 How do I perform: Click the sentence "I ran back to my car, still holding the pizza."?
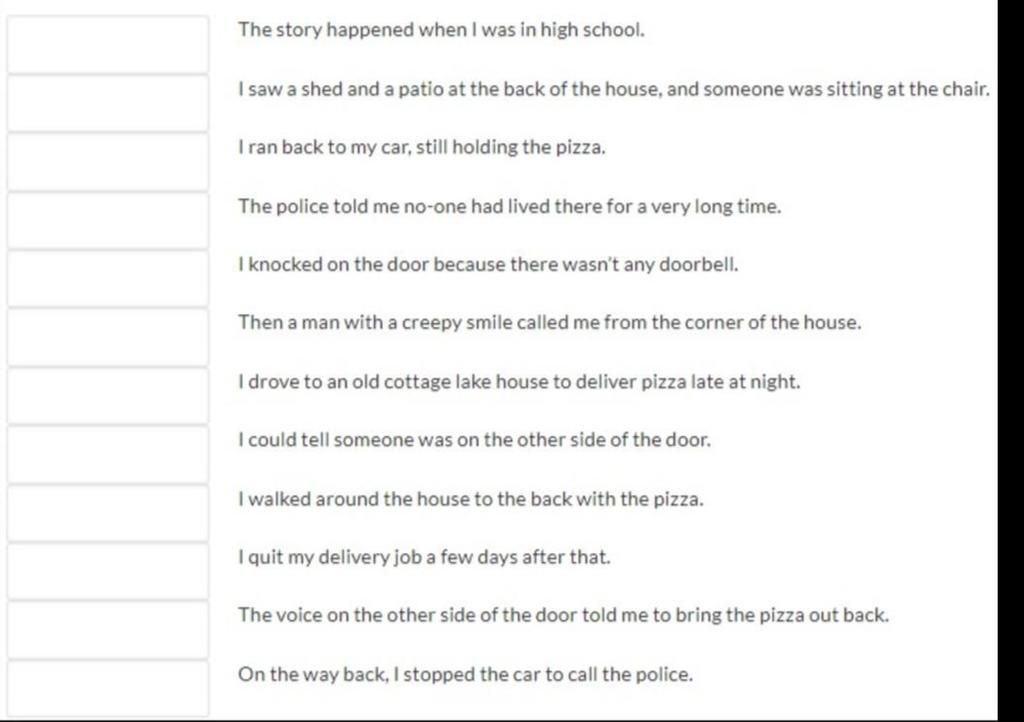point(422,148)
